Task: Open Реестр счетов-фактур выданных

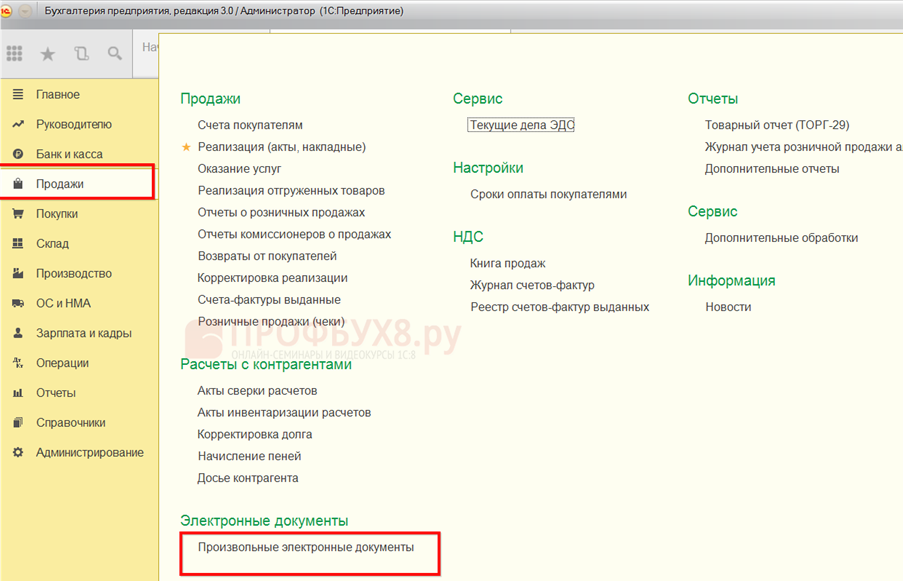Action: 560,307
